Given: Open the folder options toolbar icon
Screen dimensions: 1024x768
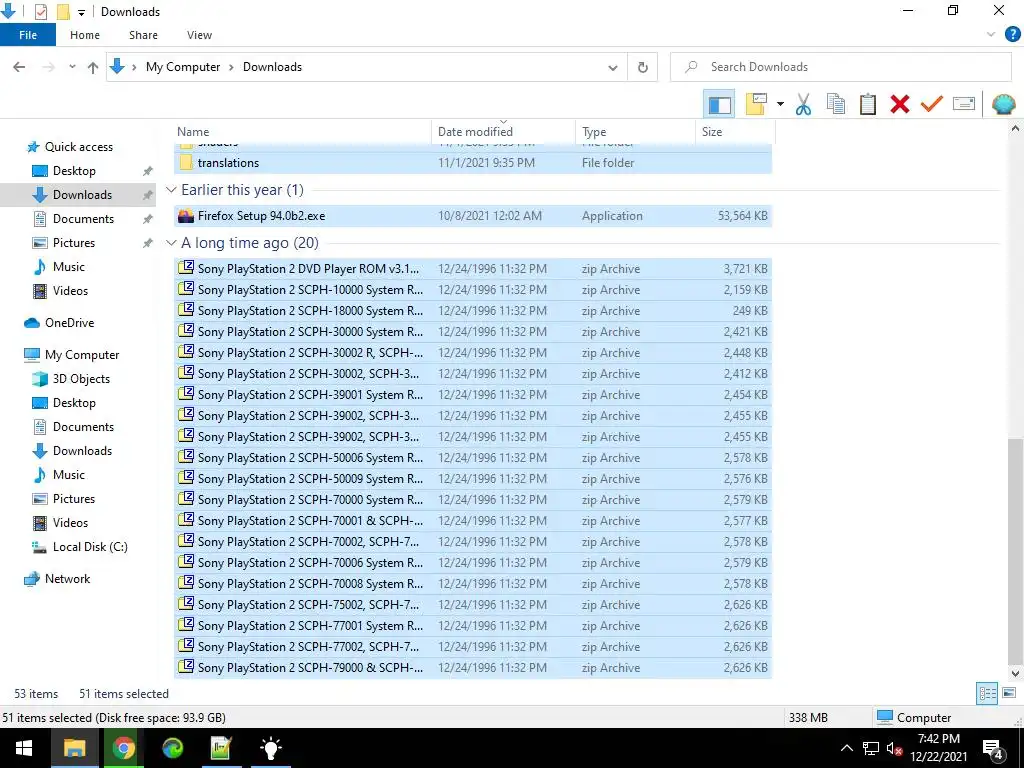Looking at the screenshot, I should tap(756, 104).
